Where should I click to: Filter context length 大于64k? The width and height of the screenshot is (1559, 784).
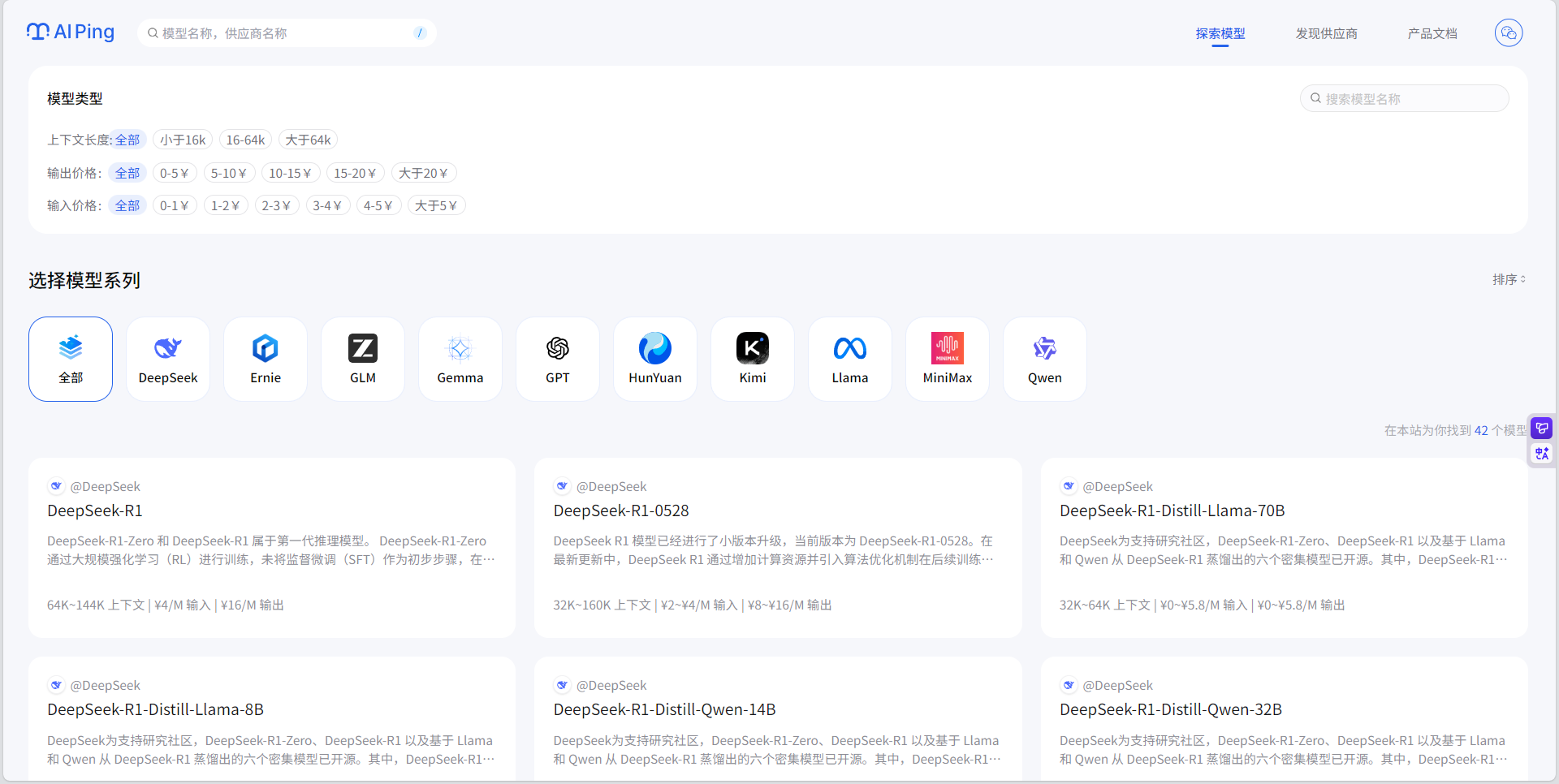coord(308,140)
